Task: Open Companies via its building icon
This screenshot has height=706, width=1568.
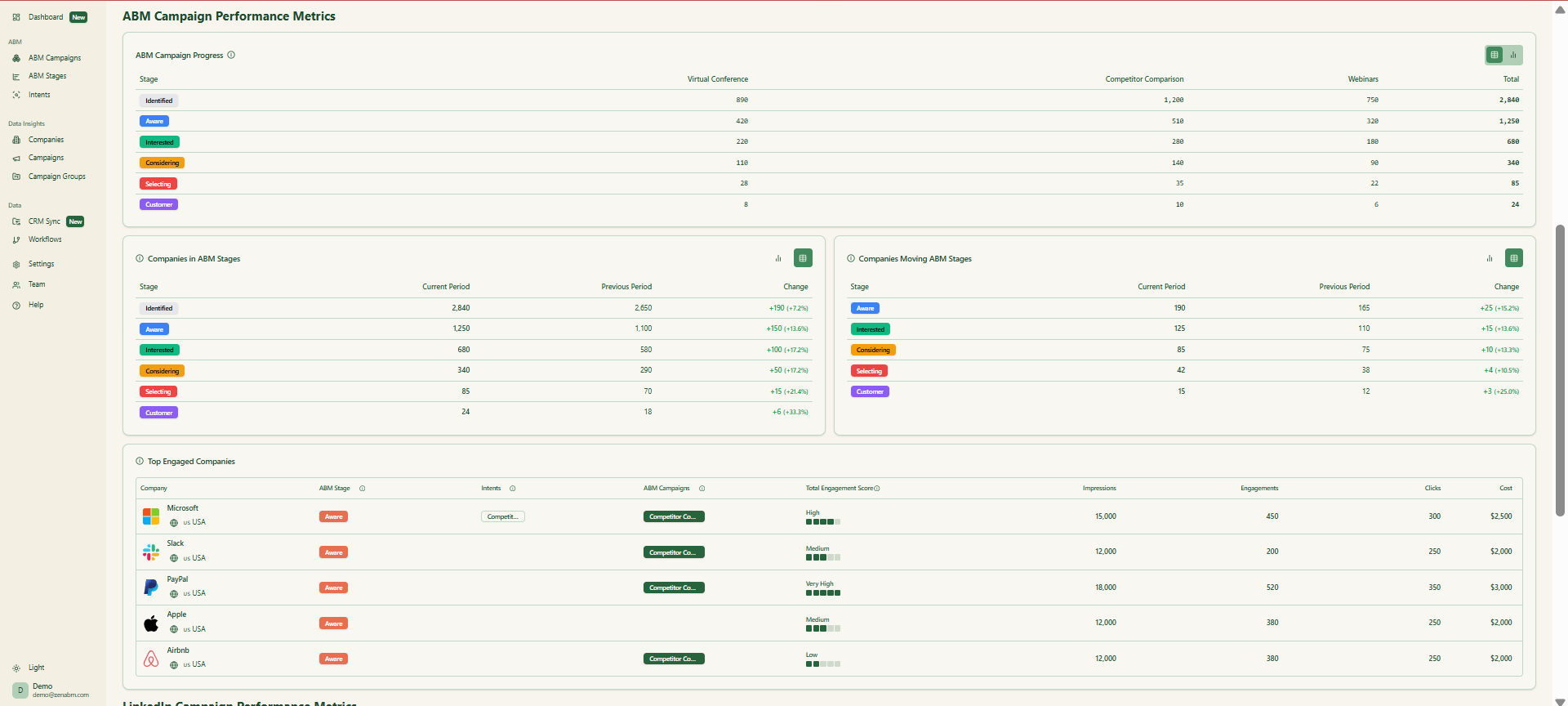Action: click(16, 140)
